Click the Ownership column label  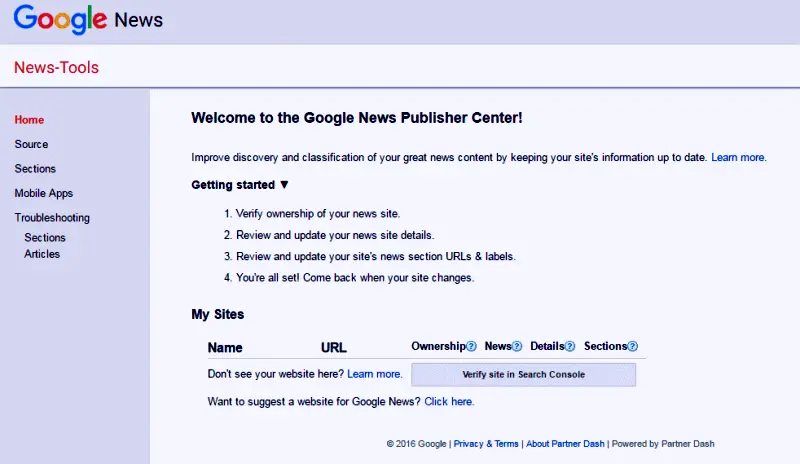pos(438,346)
